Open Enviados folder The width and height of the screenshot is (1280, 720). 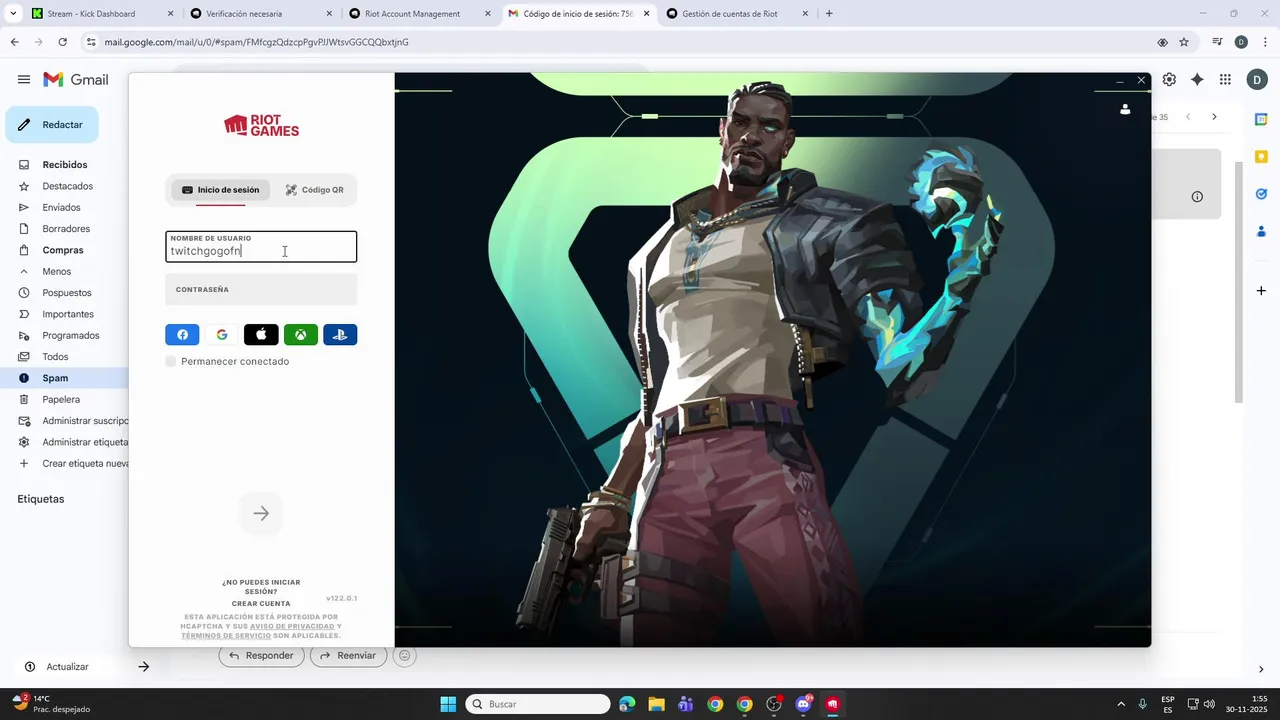pyautogui.click(x=61, y=207)
